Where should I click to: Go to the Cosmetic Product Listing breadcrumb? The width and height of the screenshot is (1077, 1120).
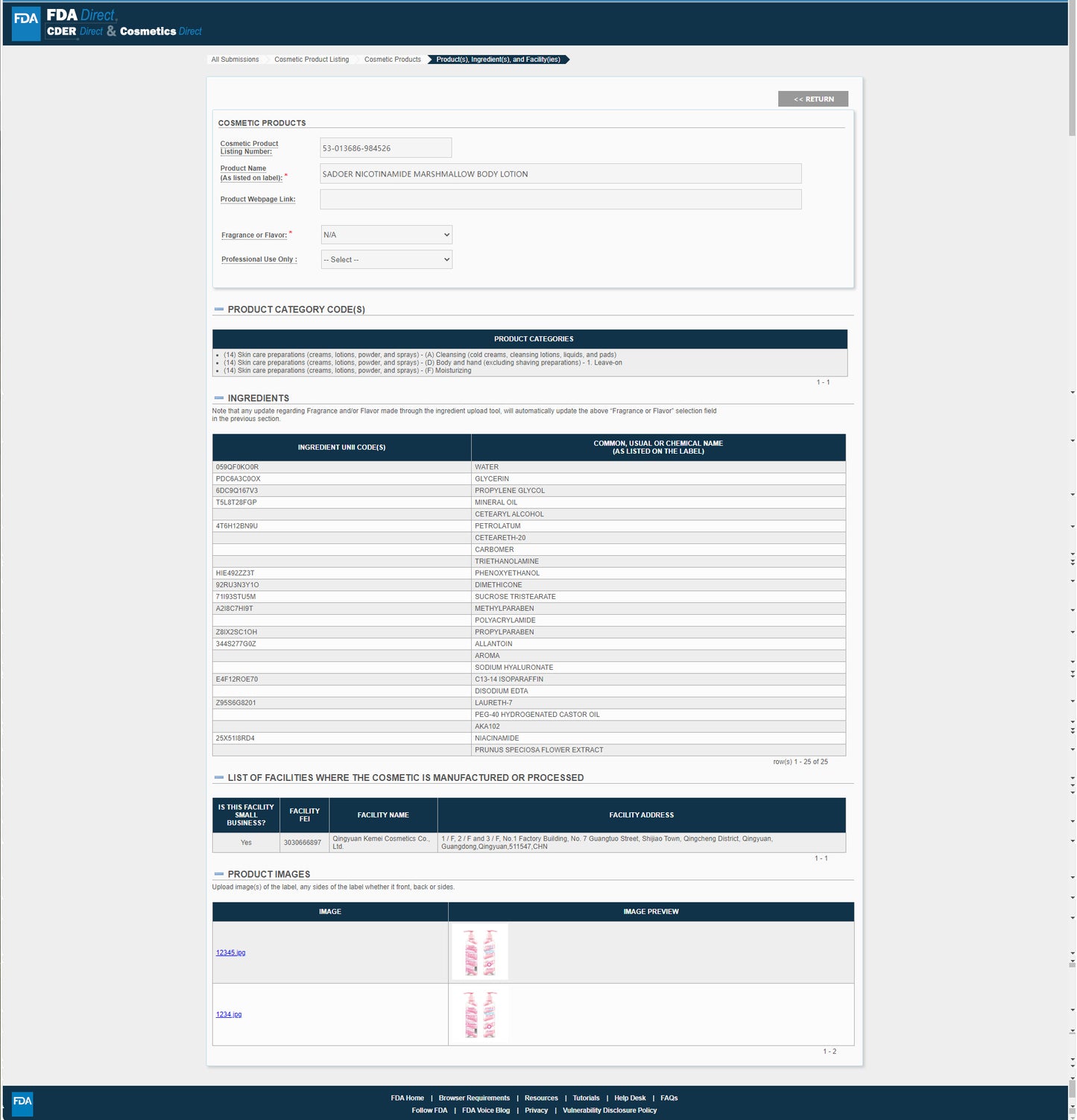point(312,60)
